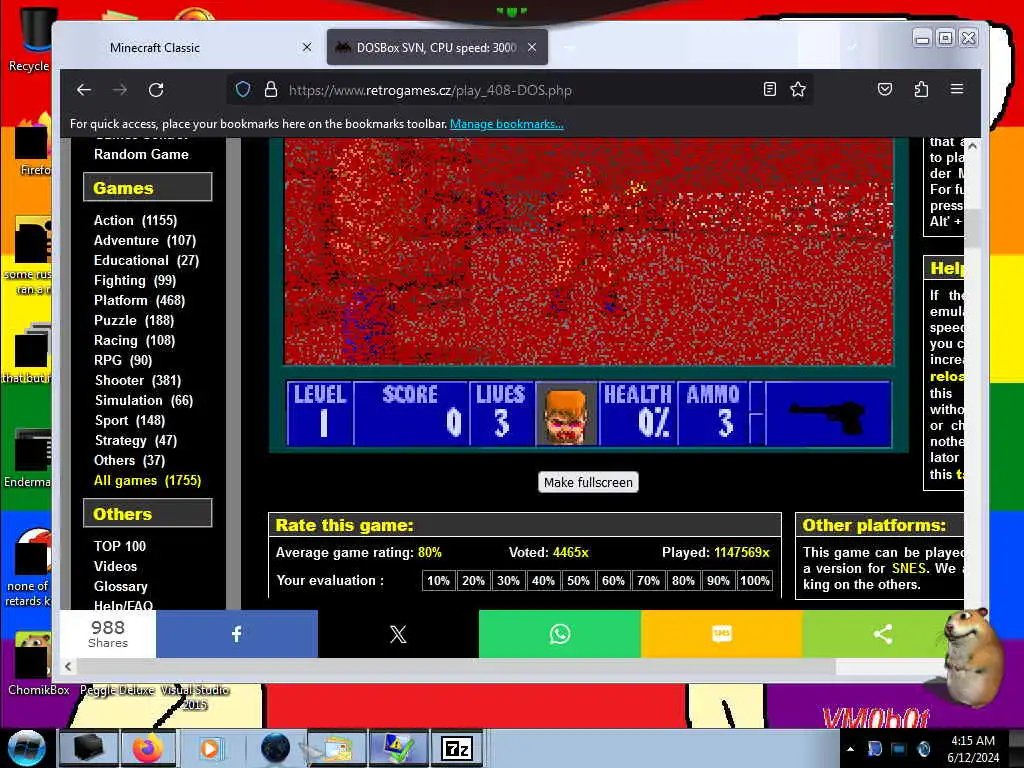Open the Recycle Bin desktop icon

[31, 39]
